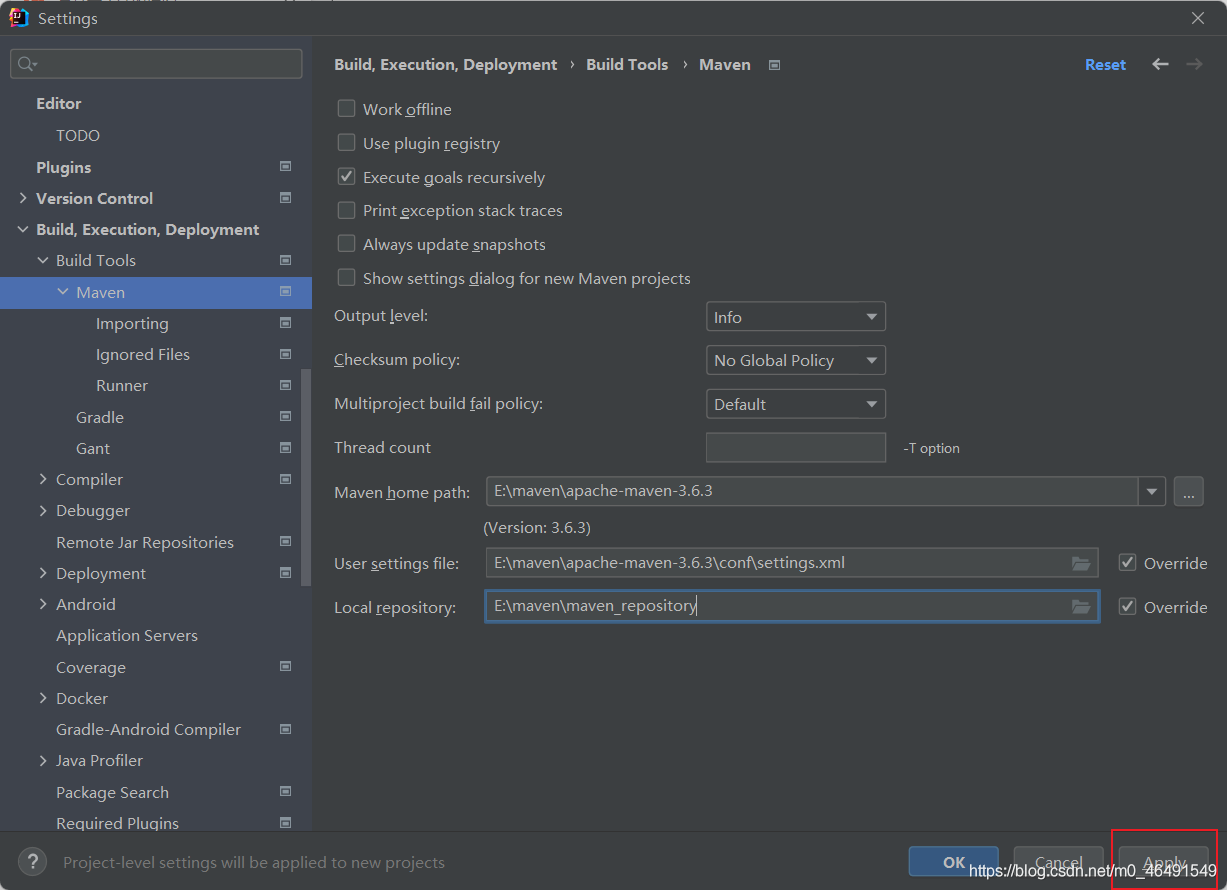Image resolution: width=1227 pixels, height=890 pixels.
Task: Collapse Build, Execution, Deployment node
Action: click(x=23, y=229)
